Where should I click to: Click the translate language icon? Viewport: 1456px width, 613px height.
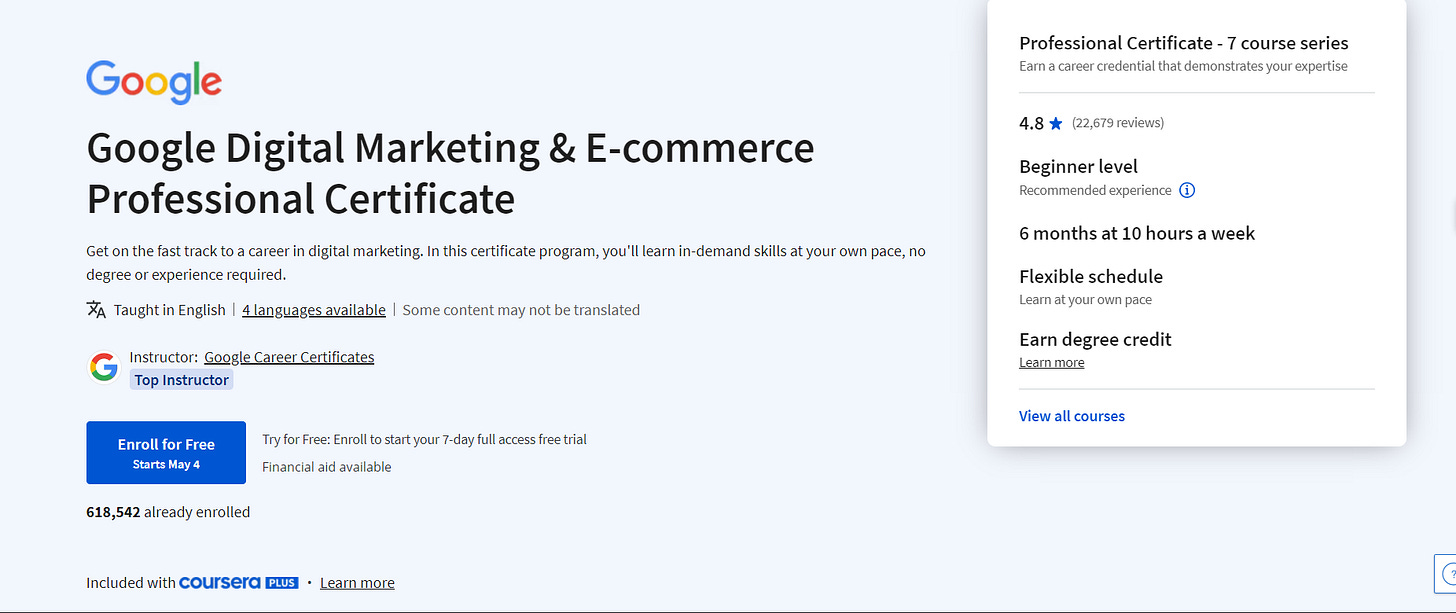tap(96, 310)
